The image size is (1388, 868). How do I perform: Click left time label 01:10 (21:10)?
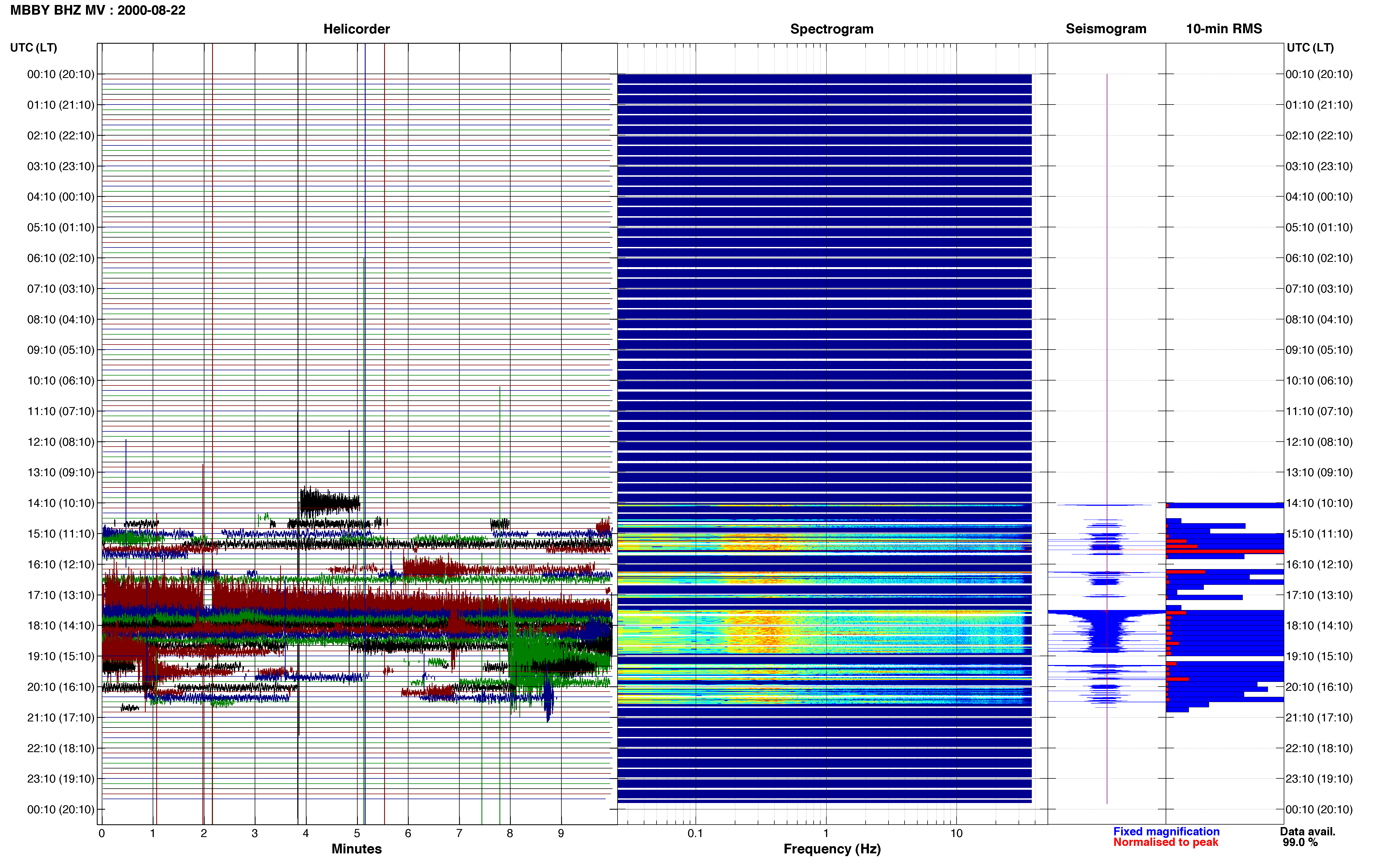click(x=61, y=105)
